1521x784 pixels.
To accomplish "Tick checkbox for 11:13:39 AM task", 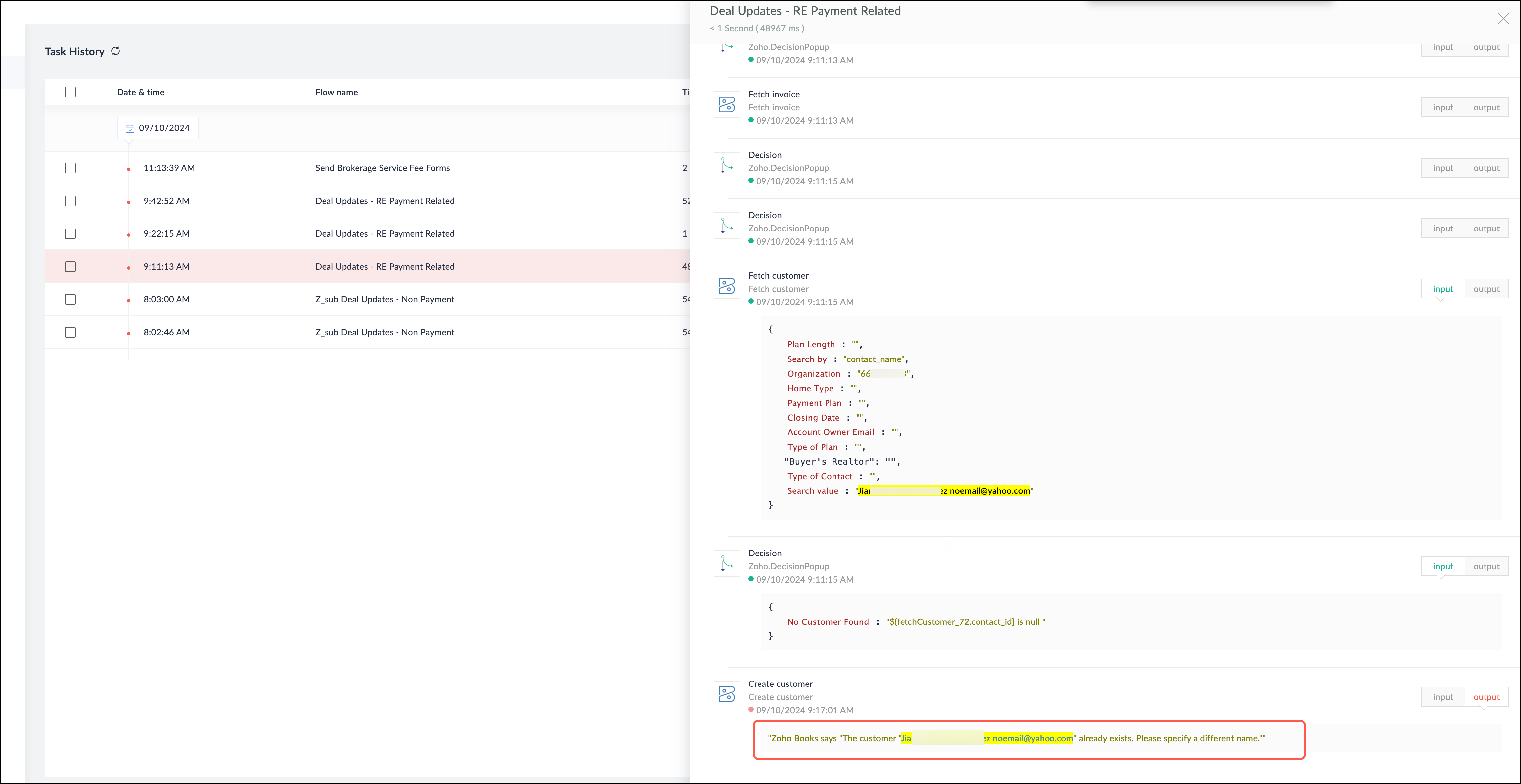I will click(x=70, y=168).
